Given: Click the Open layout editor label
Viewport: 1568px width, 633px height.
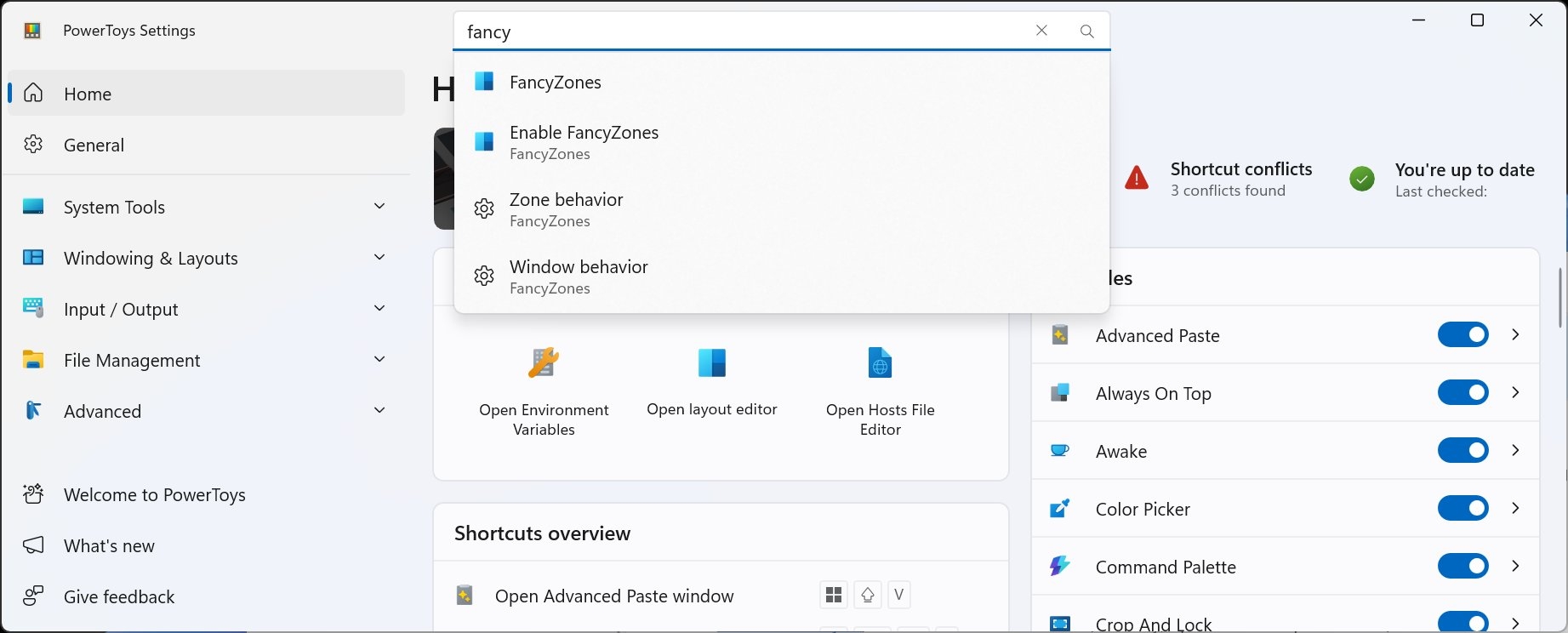Looking at the screenshot, I should [x=712, y=409].
